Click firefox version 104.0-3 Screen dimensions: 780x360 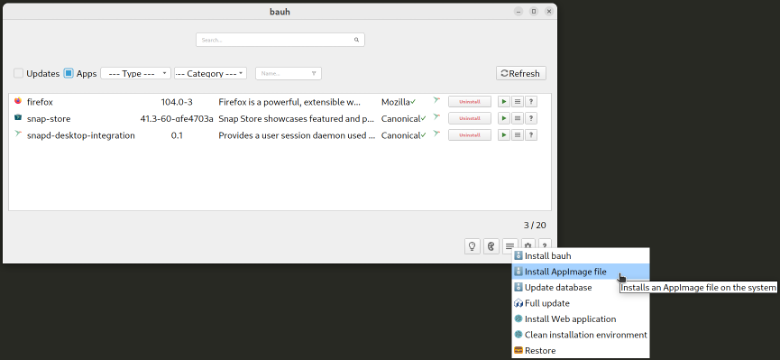pyautogui.click(x=177, y=102)
